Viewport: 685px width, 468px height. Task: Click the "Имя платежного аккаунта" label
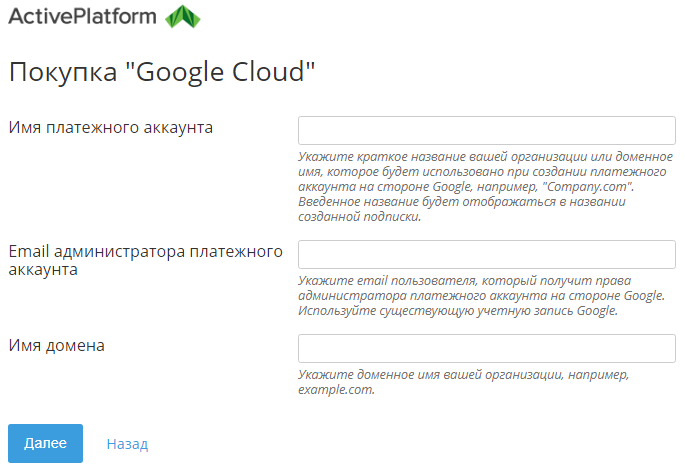click(x=110, y=127)
